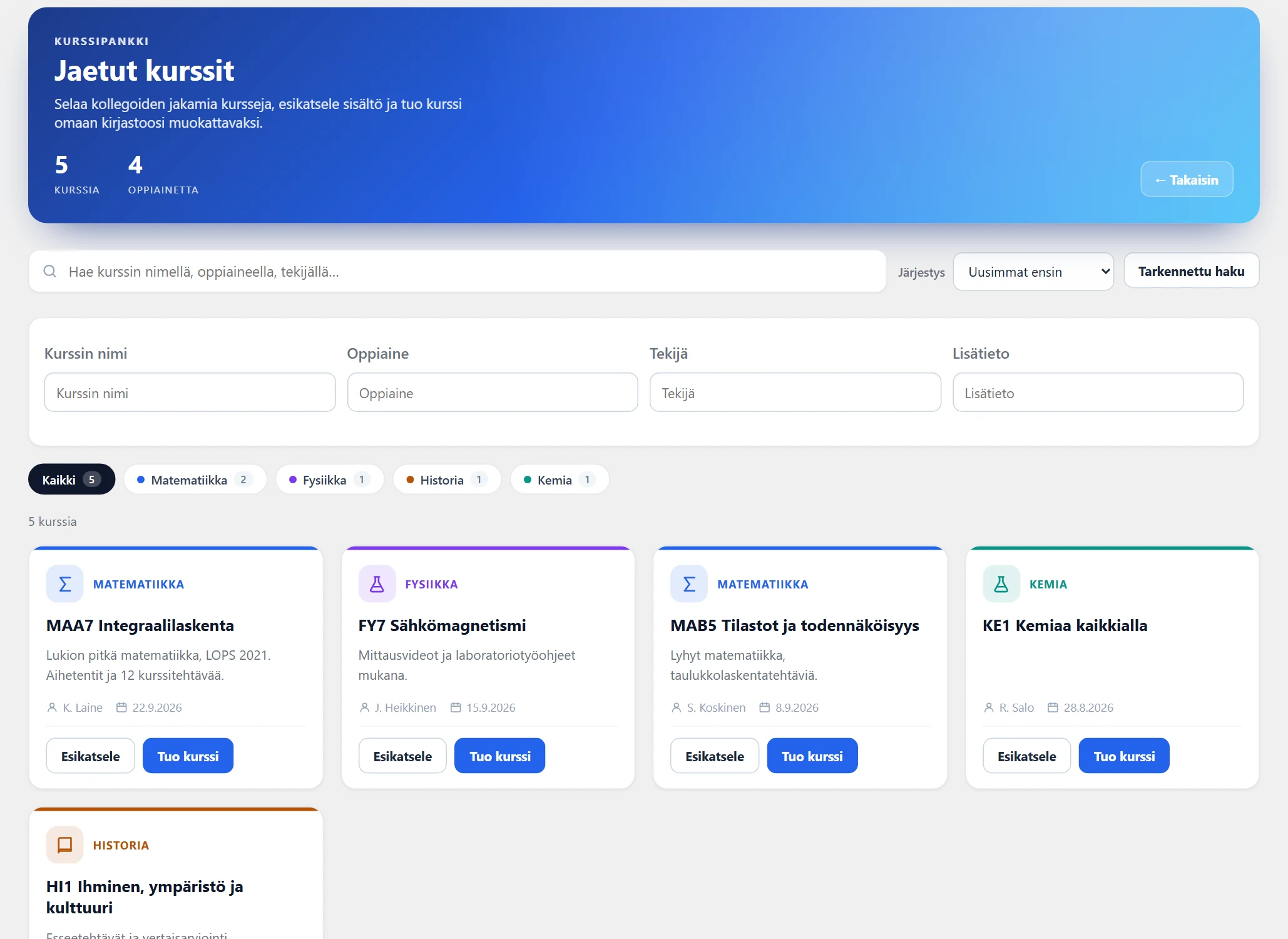The height and width of the screenshot is (939, 1288).
Task: Click the sigma icon on MAA7 Integraalilaskenta card
Action: [x=64, y=584]
